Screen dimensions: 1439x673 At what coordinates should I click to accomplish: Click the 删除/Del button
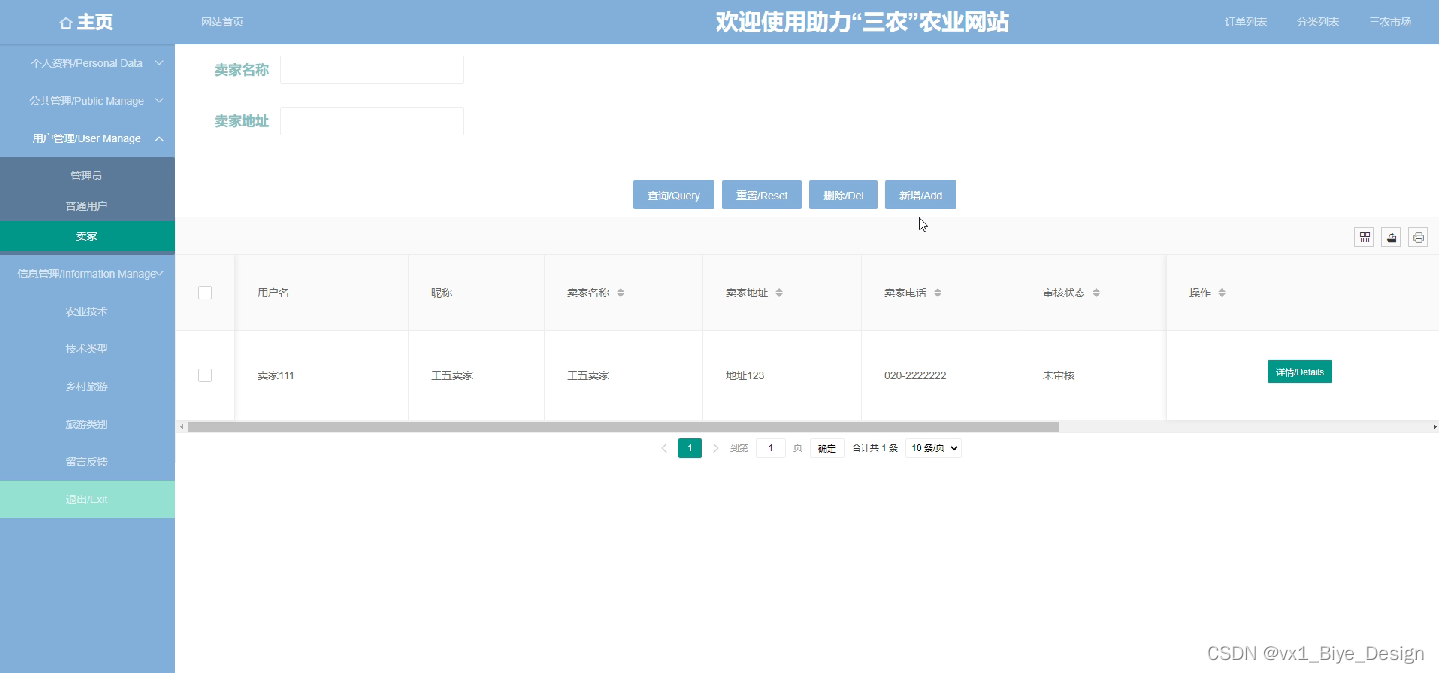click(843, 195)
